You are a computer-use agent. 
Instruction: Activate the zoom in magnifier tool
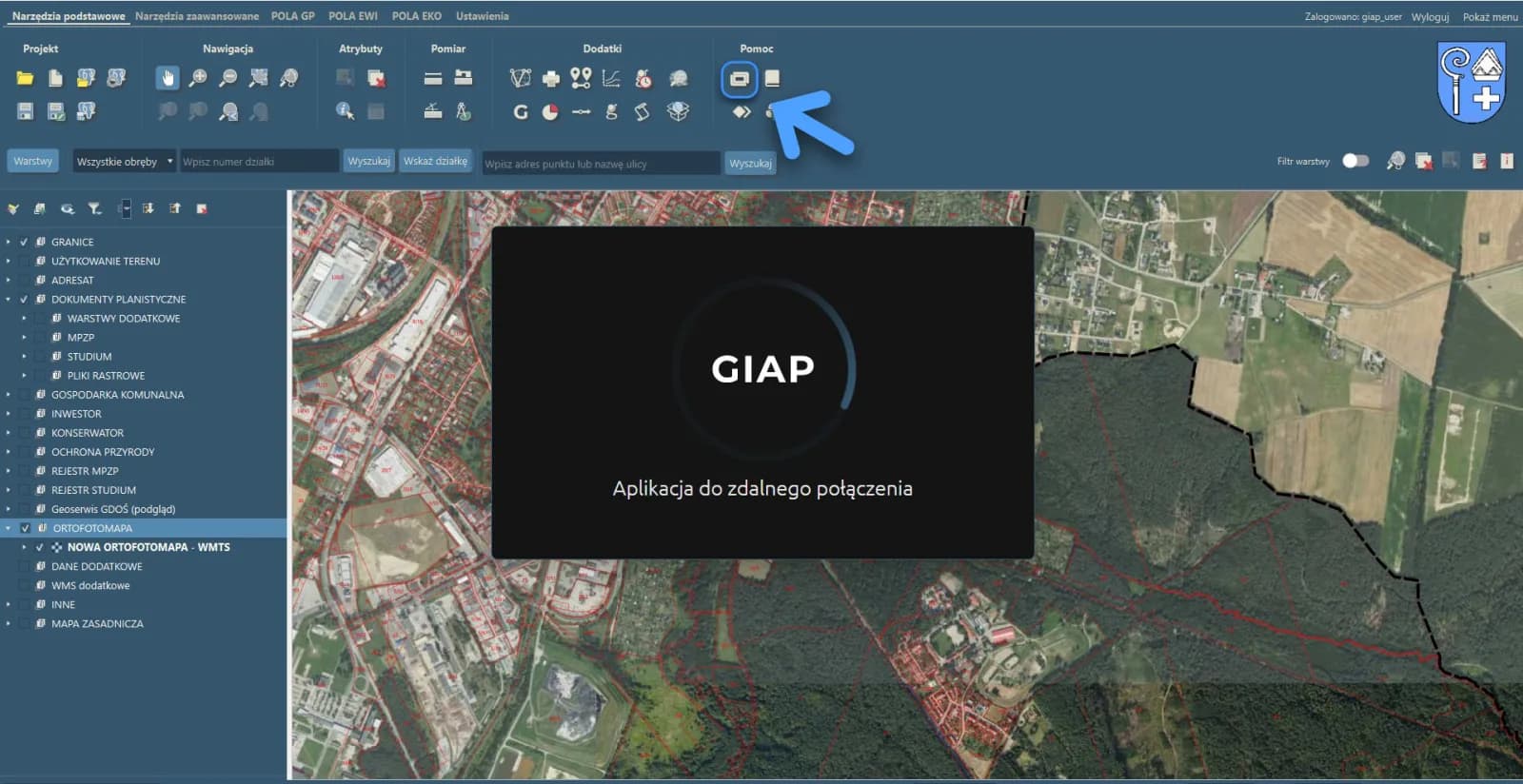[198, 78]
